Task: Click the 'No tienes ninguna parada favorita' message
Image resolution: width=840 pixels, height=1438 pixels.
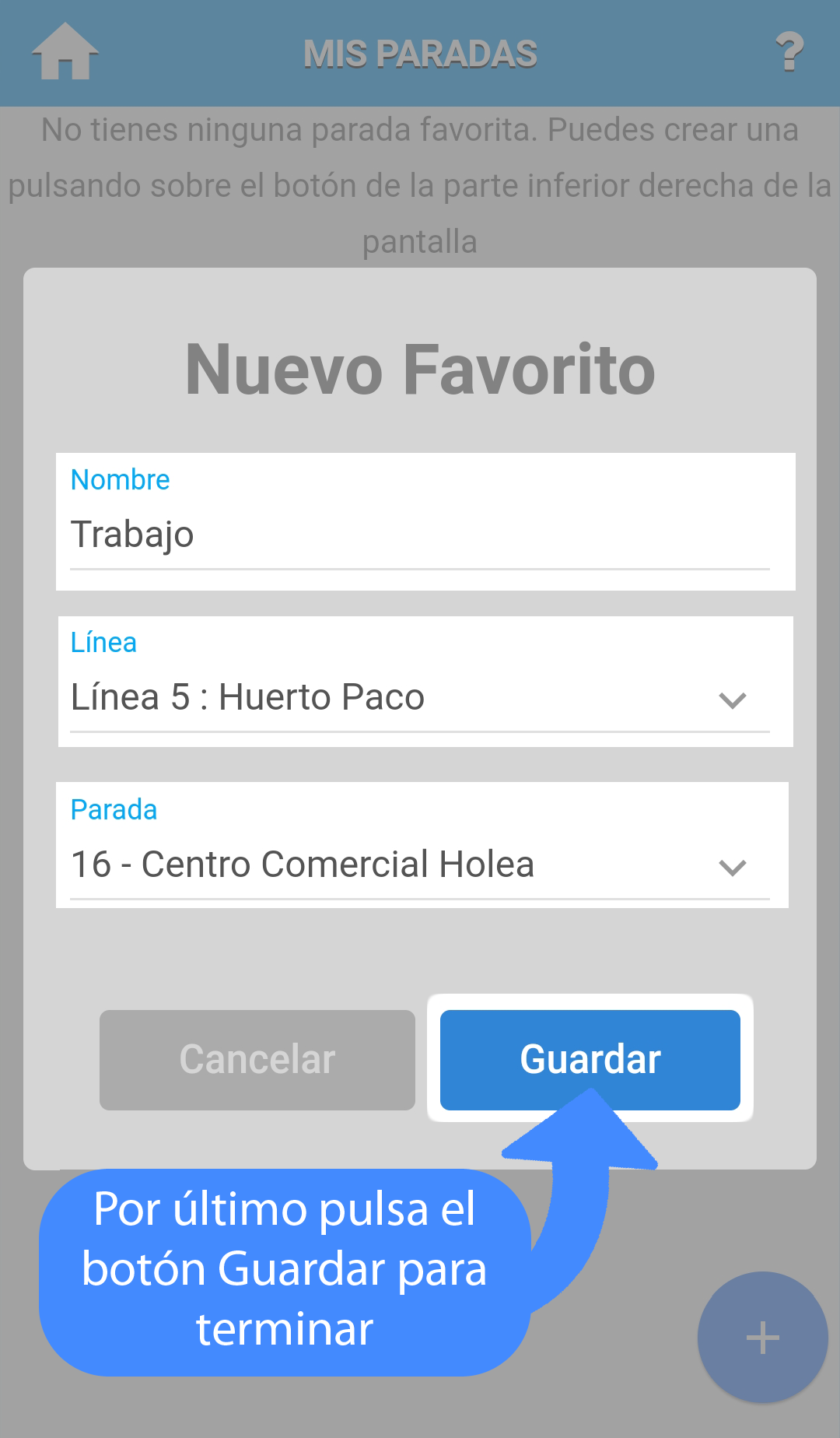Action: pos(420,130)
